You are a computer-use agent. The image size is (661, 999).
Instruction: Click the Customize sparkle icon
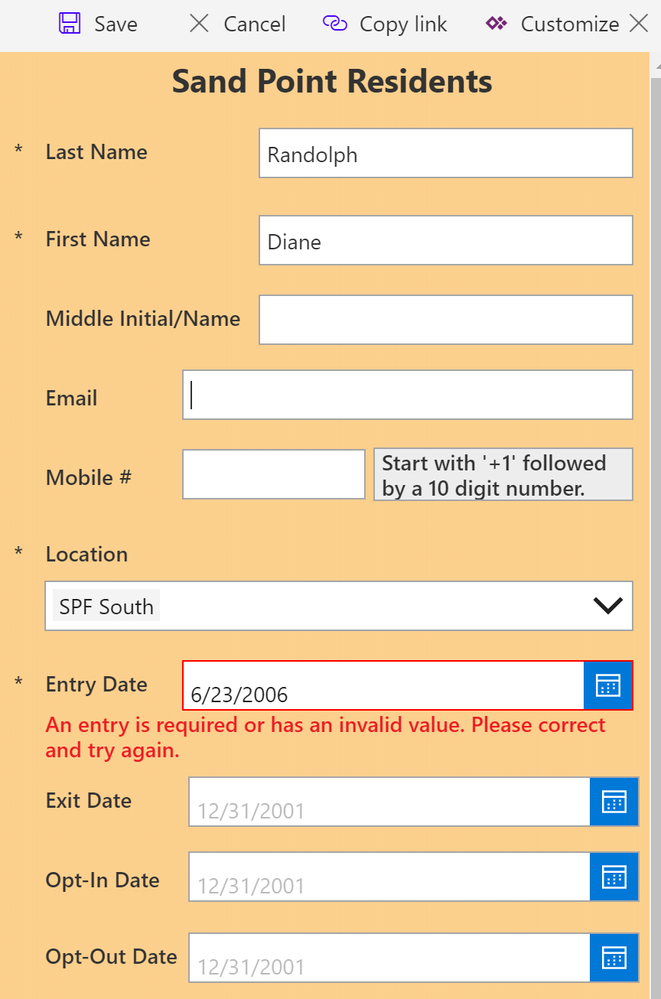tap(494, 23)
